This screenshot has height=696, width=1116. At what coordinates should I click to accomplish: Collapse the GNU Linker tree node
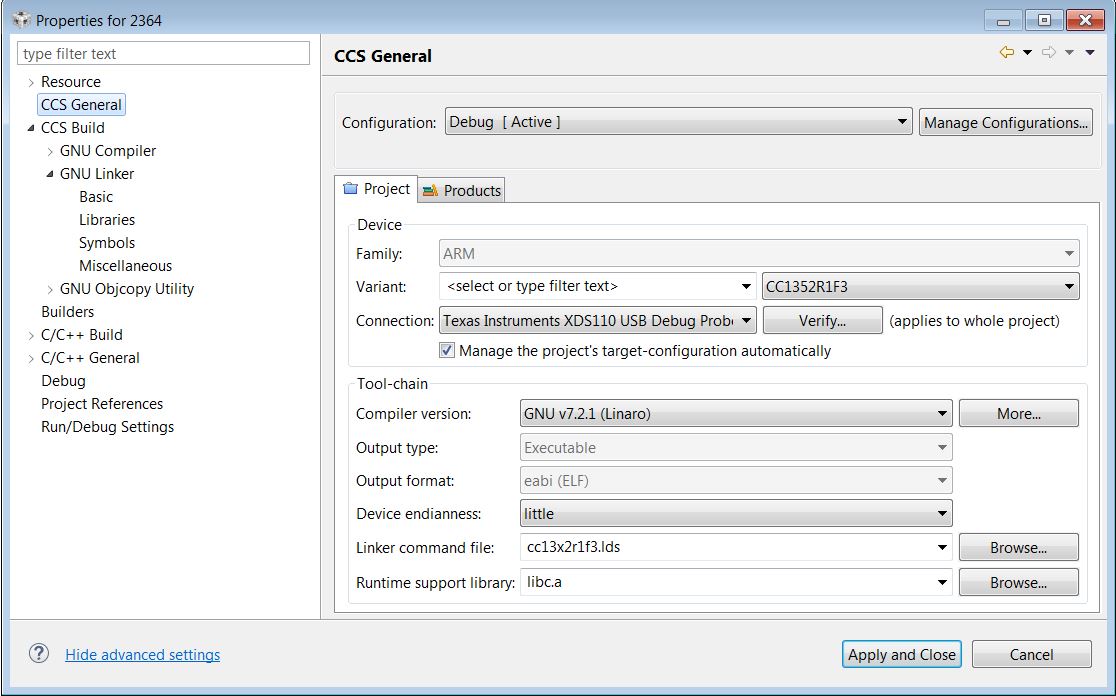click(50, 174)
